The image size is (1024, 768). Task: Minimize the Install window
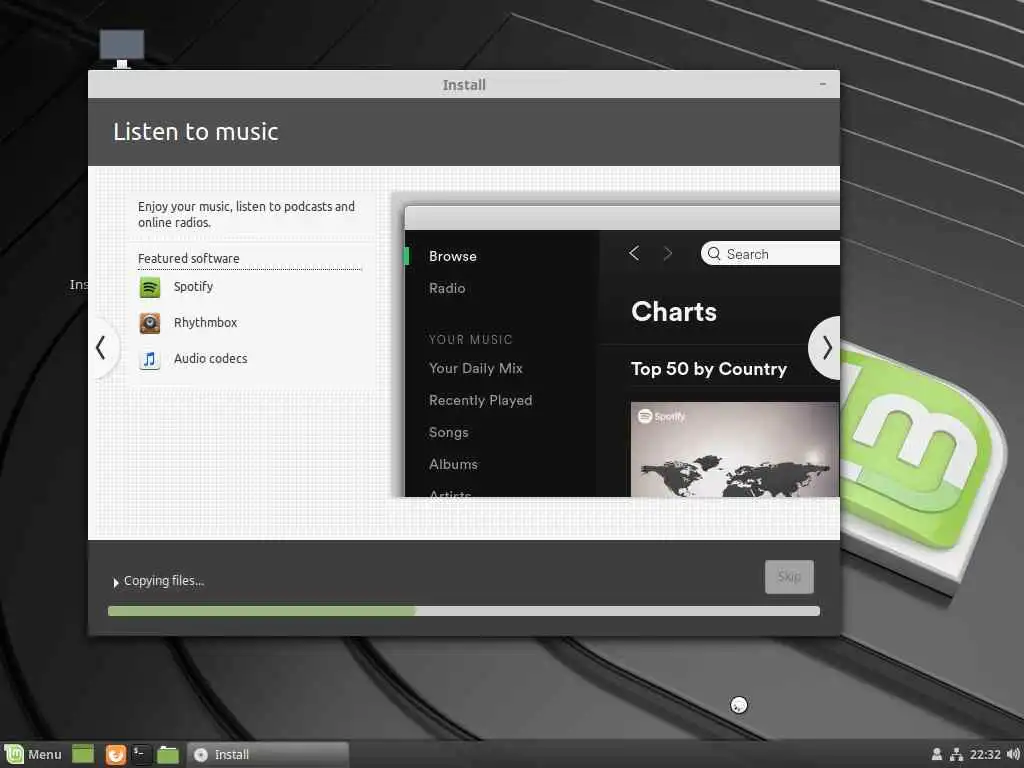(823, 84)
